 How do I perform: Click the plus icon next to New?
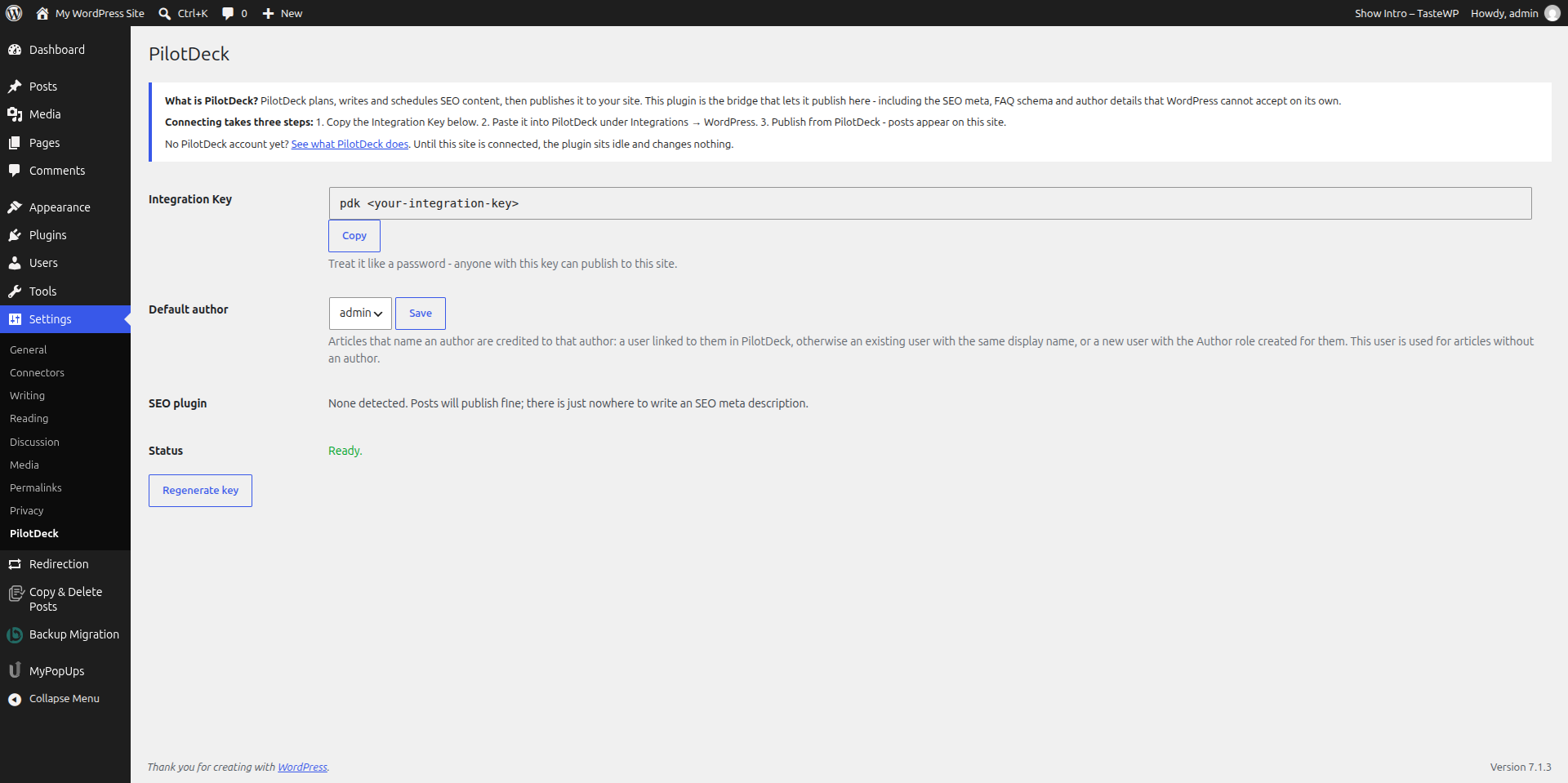coord(268,13)
